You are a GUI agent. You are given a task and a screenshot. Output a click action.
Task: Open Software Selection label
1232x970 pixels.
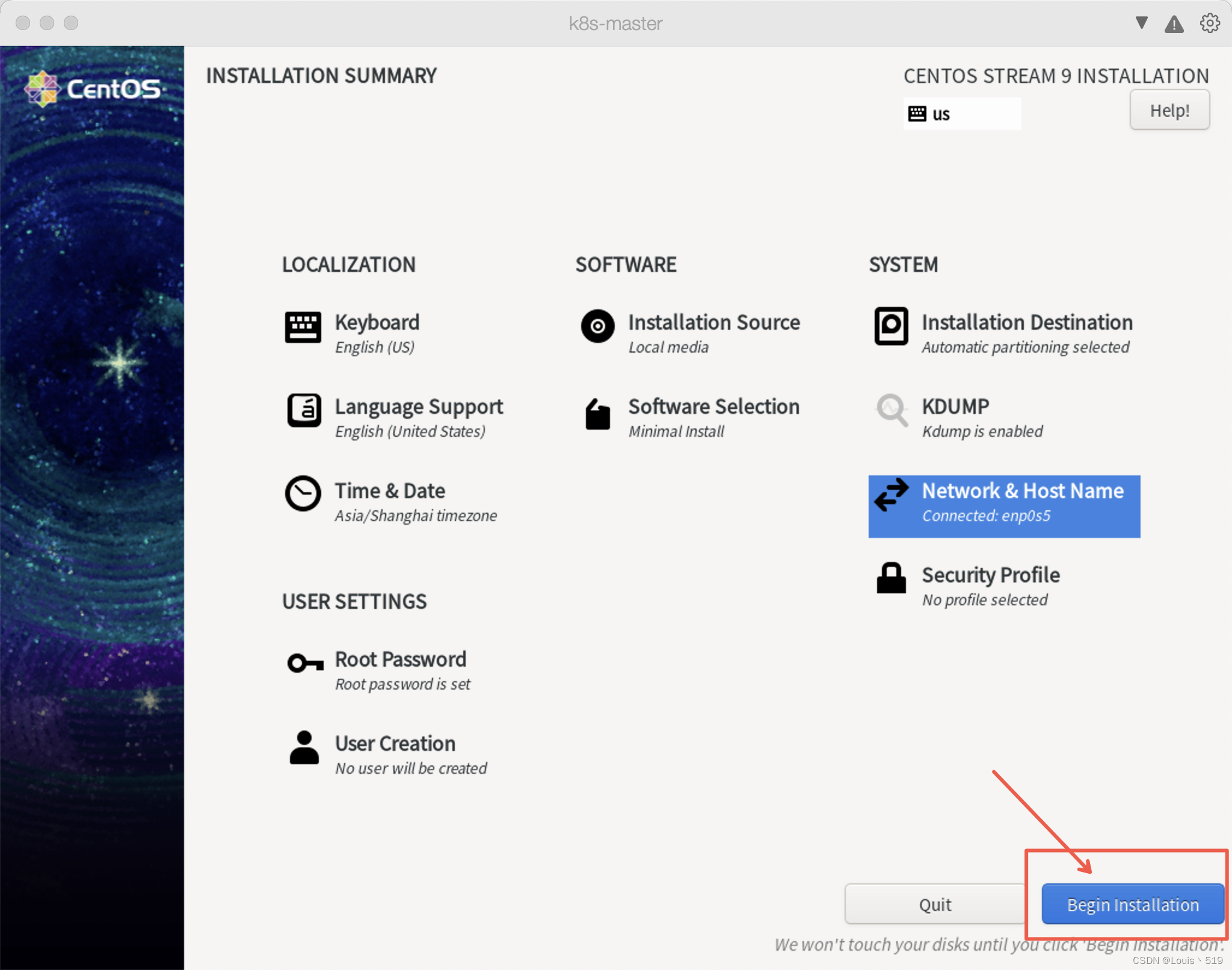(x=714, y=407)
